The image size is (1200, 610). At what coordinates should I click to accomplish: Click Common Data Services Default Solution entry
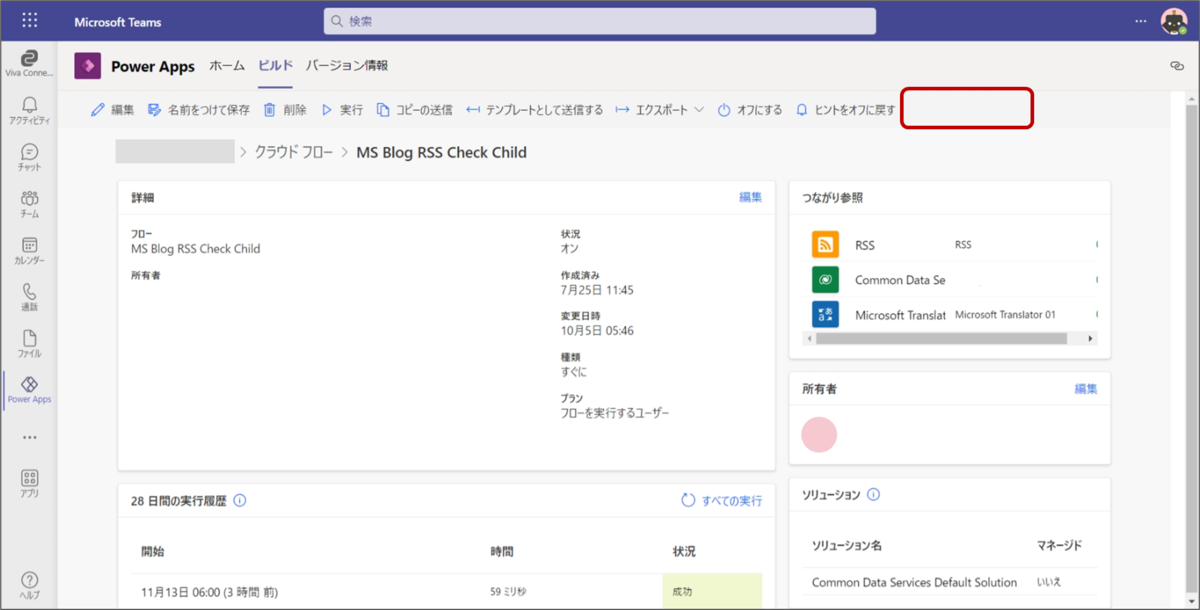tap(914, 582)
